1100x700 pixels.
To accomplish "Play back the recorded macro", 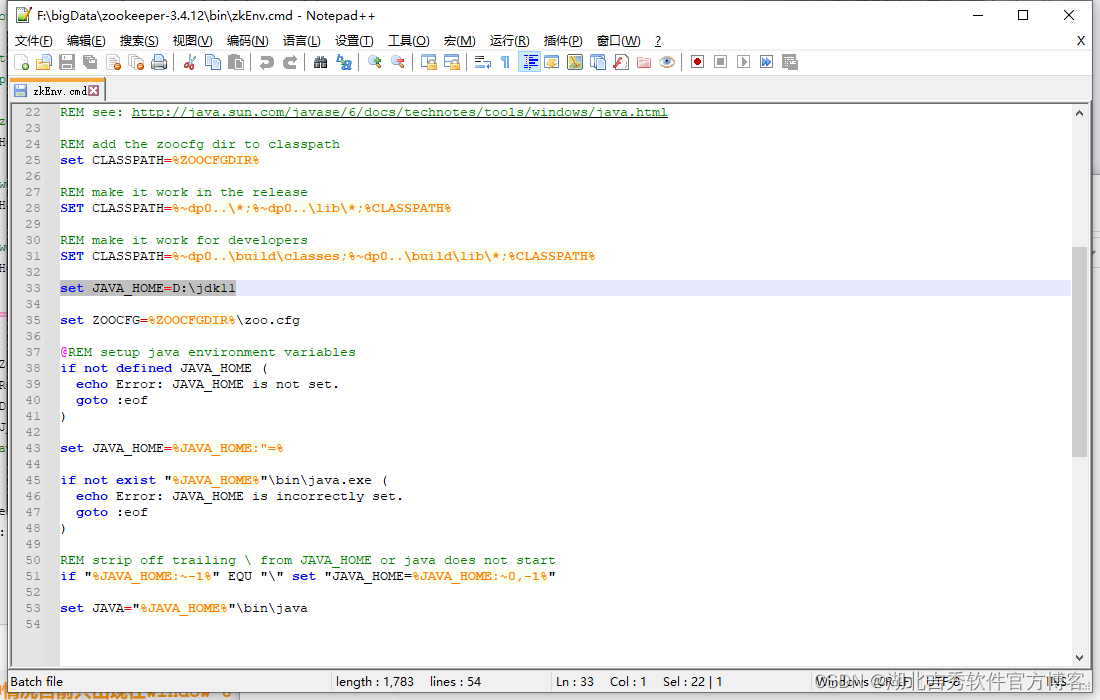I will coord(743,62).
